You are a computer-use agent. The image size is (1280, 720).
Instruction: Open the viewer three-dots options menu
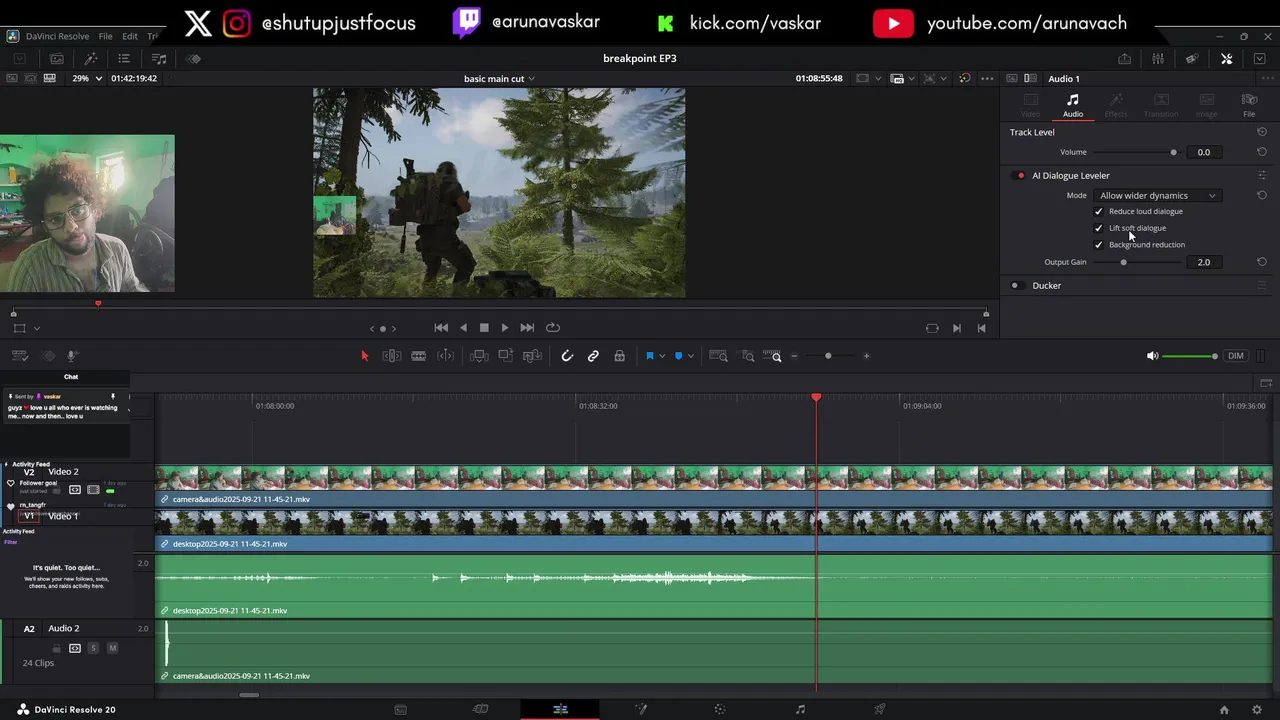pos(987,78)
